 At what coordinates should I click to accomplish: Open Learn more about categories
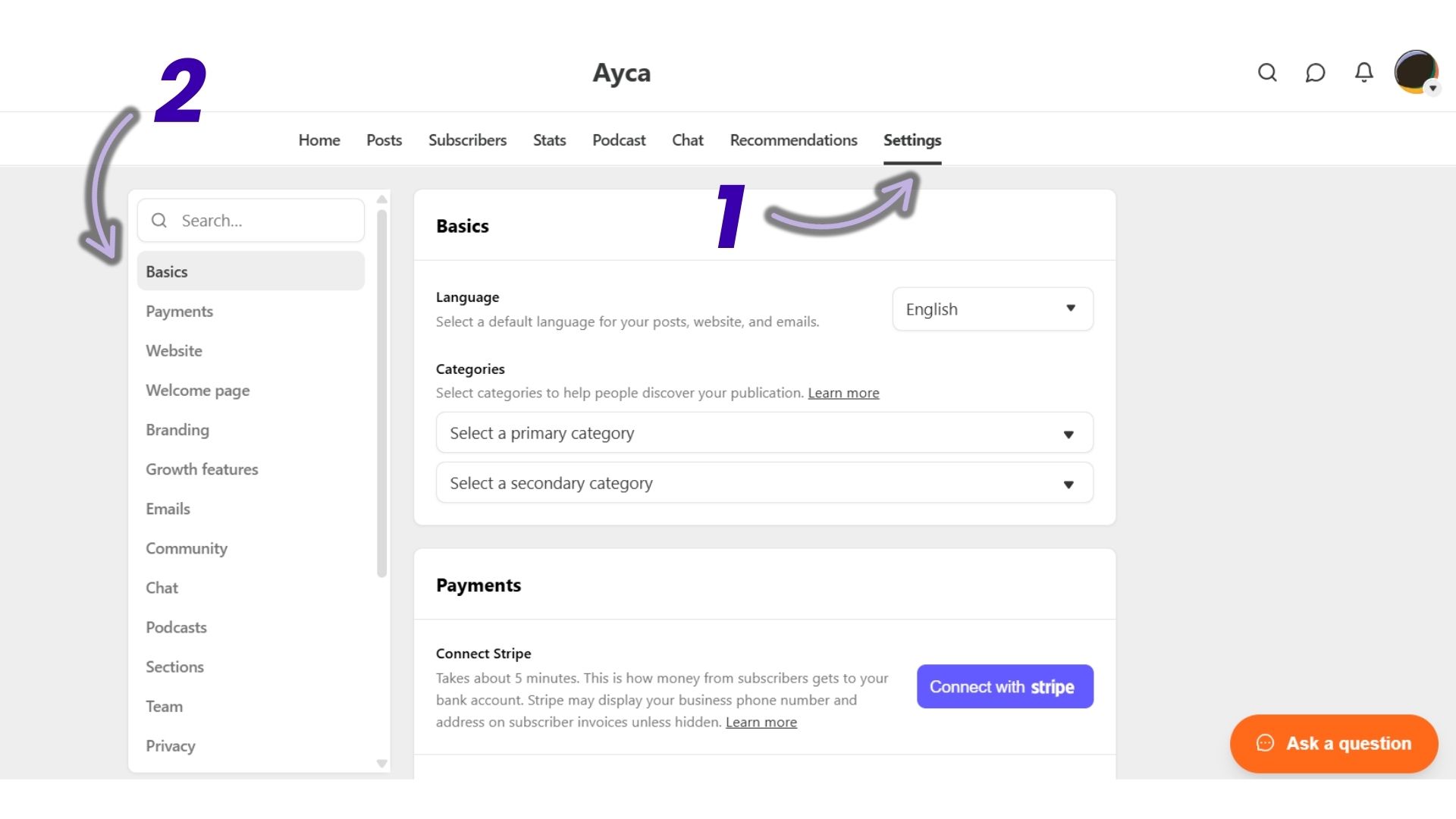(x=843, y=392)
